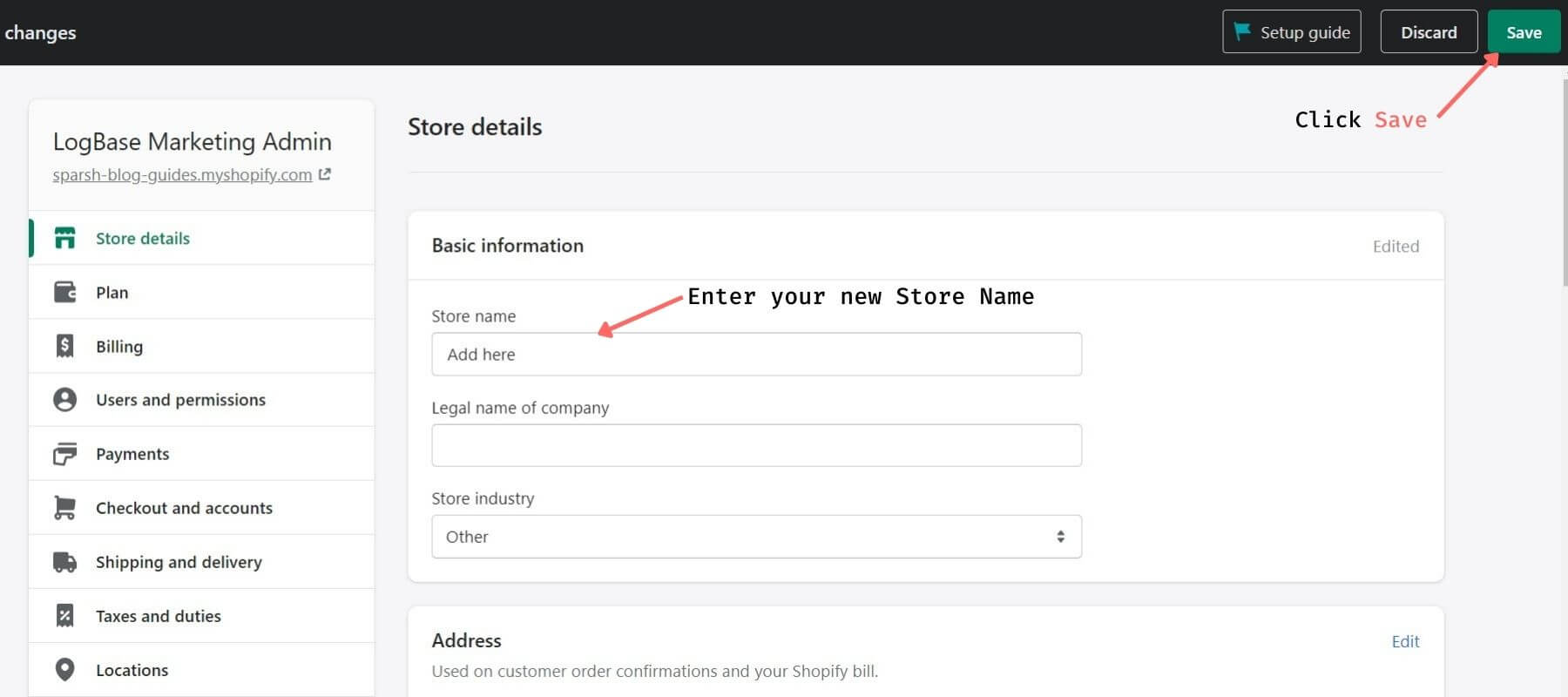Click Edit link in Address section
Screen dimensions: 1568x697
pos(1405,641)
